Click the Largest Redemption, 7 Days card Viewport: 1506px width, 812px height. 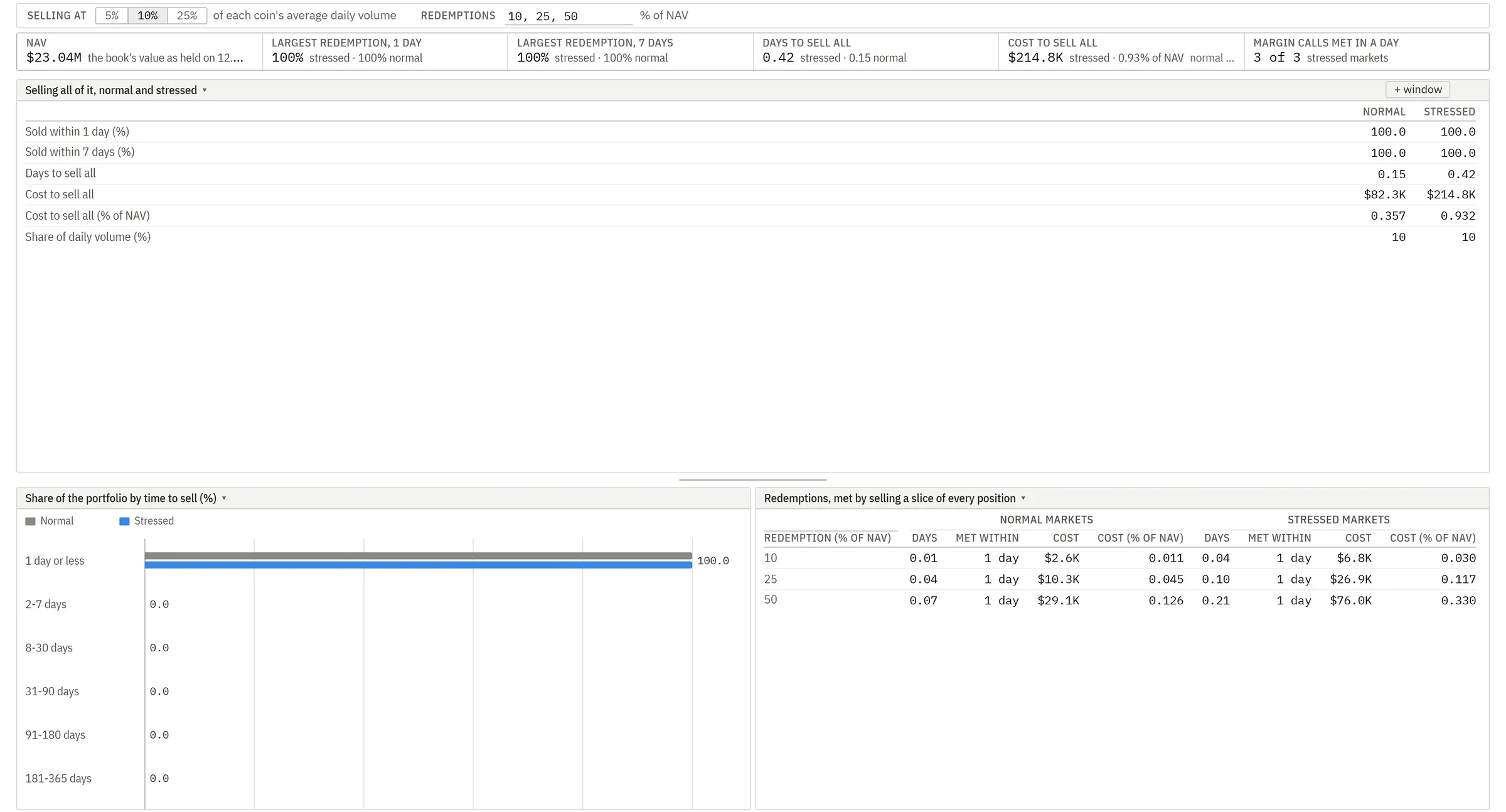[x=630, y=51]
